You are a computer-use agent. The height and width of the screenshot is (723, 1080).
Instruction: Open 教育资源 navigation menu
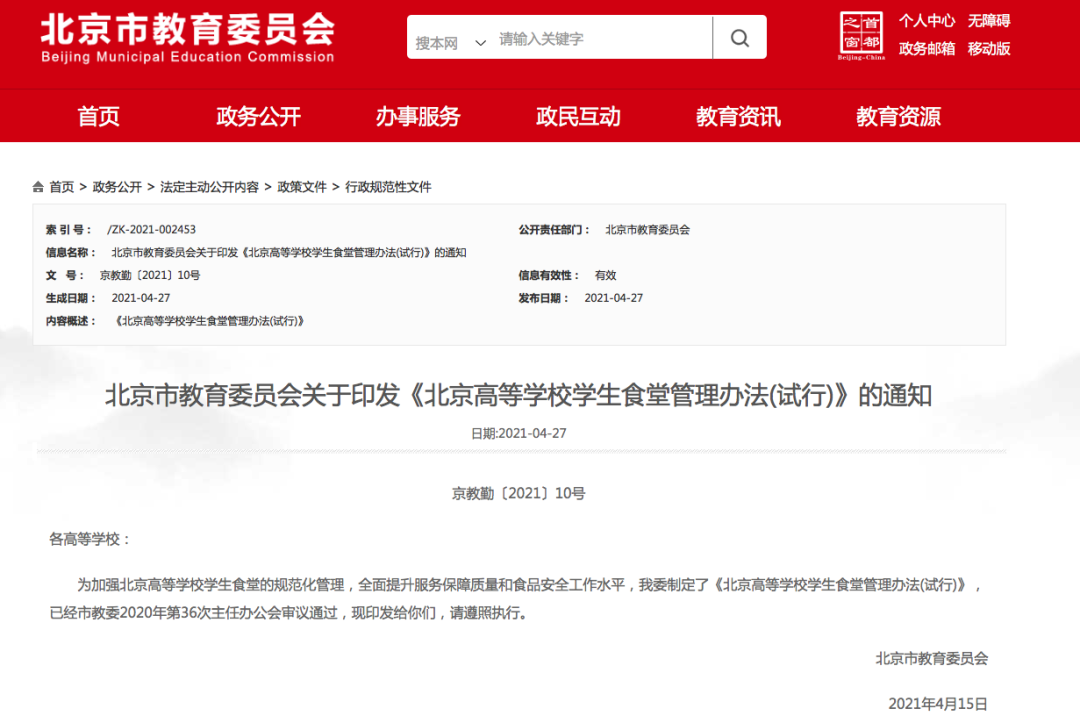click(898, 116)
